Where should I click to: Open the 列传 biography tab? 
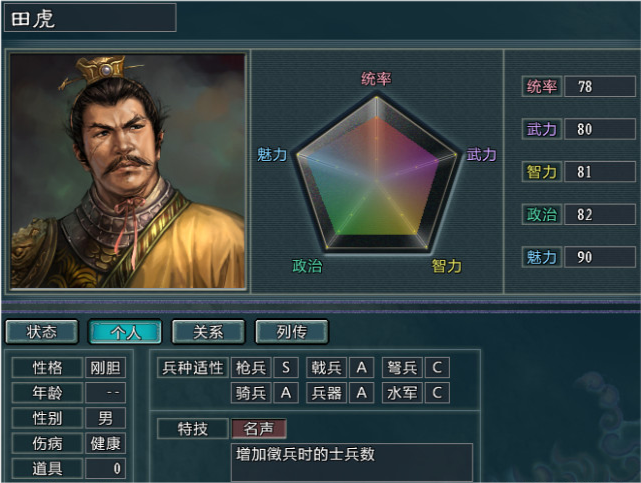[x=292, y=332]
